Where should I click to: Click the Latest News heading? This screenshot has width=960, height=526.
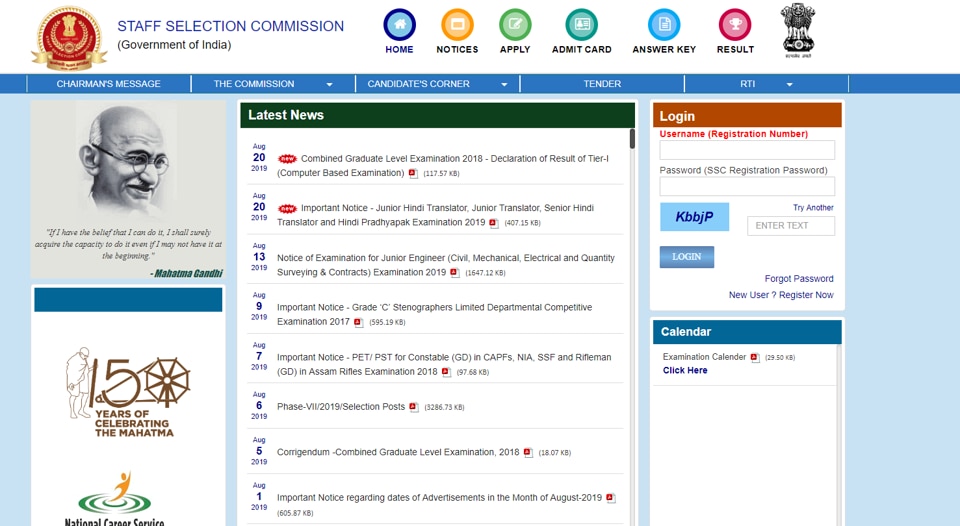click(286, 115)
